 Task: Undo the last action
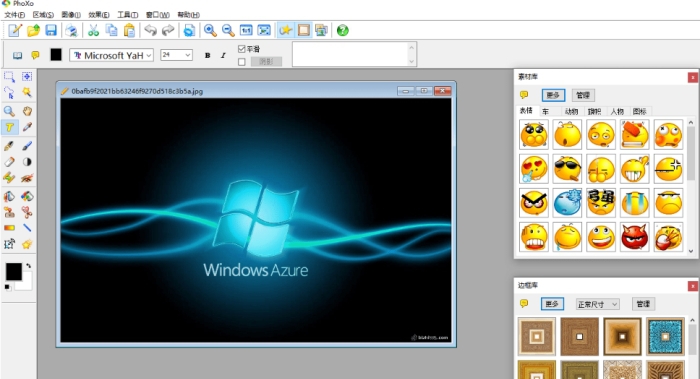[150, 30]
